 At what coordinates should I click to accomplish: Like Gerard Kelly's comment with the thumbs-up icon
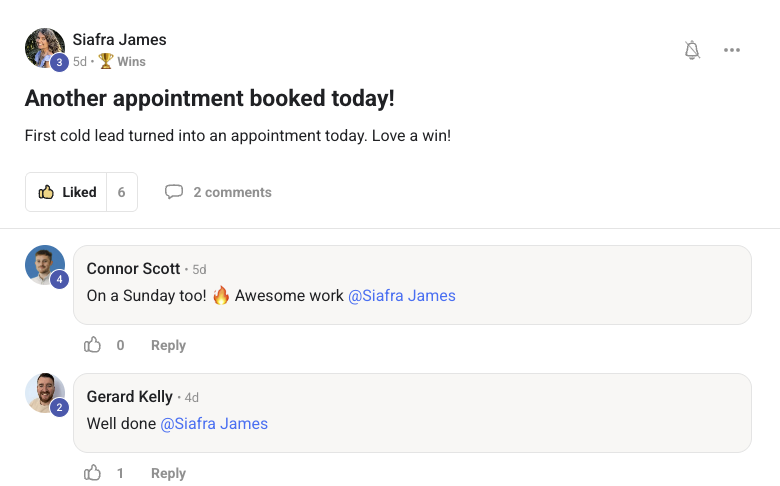pyautogui.click(x=93, y=473)
